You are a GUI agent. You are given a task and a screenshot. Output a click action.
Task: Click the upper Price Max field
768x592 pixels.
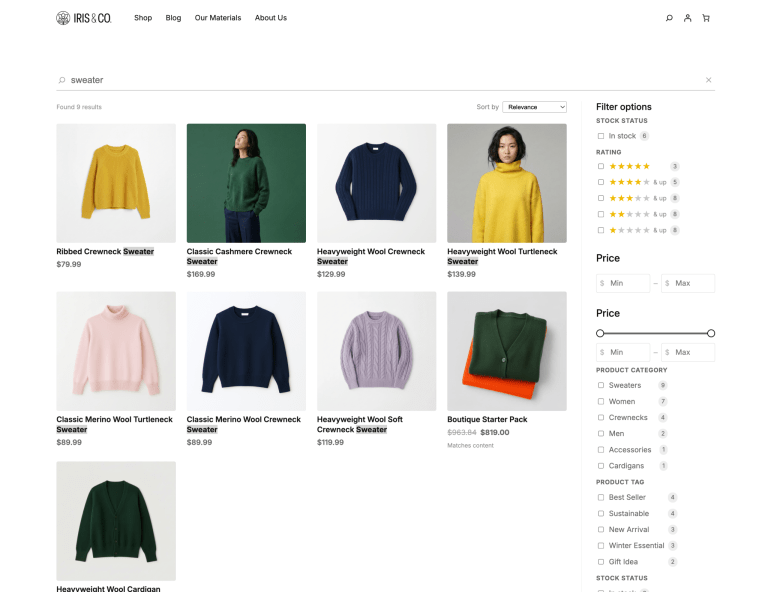(688, 283)
